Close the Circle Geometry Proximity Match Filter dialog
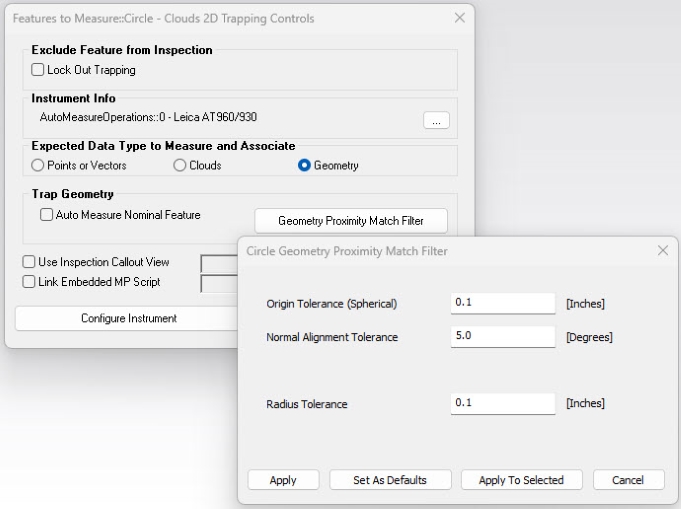This screenshot has width=681, height=509. [662, 251]
